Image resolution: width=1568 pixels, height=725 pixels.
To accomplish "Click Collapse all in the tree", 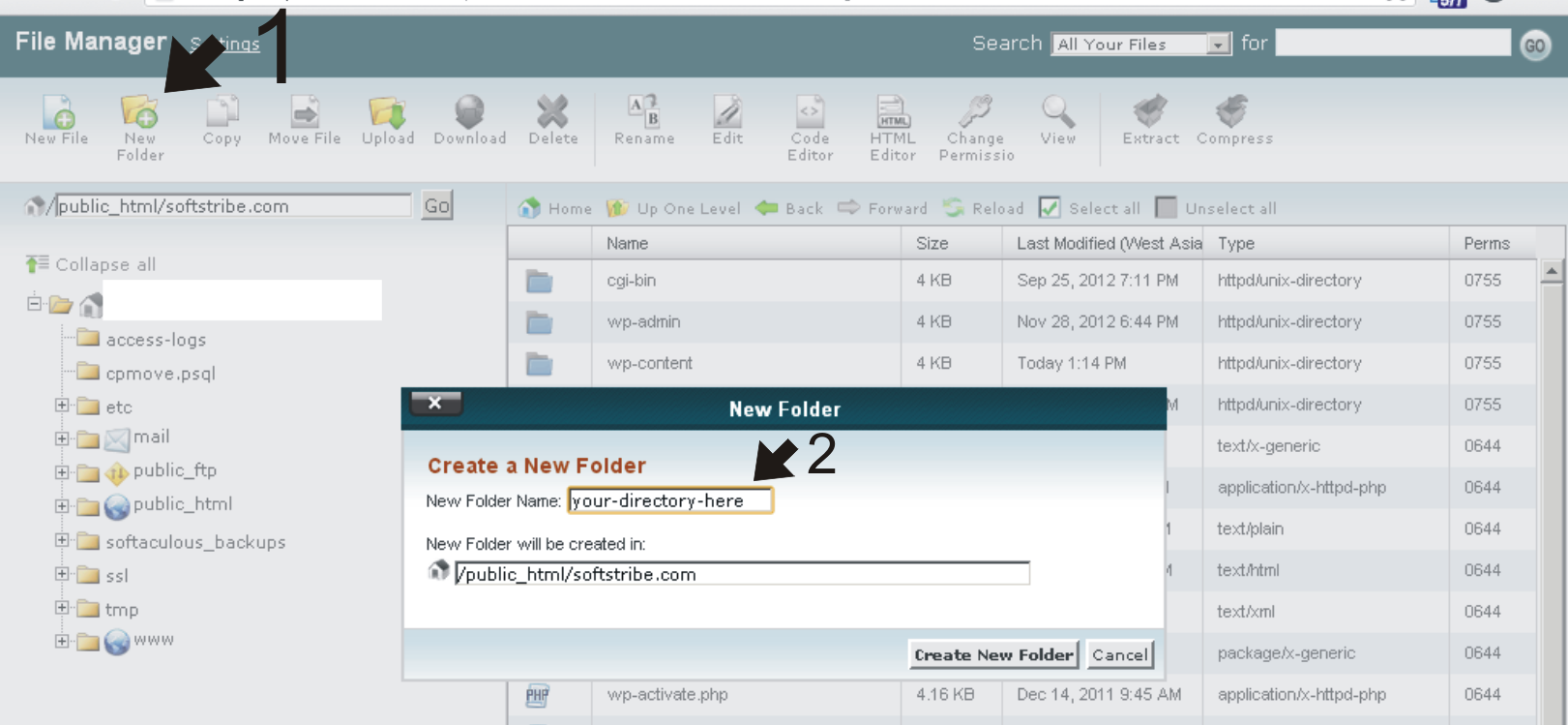I will coord(91,264).
